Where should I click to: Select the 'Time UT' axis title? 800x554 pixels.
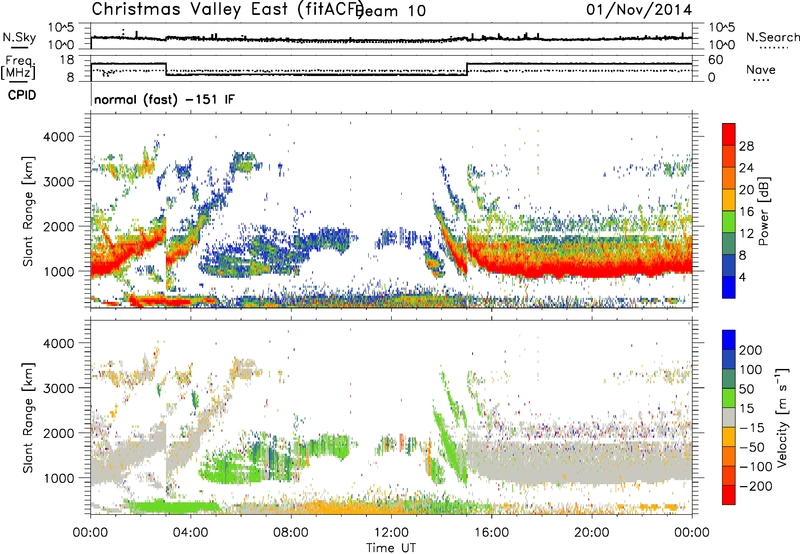391,548
